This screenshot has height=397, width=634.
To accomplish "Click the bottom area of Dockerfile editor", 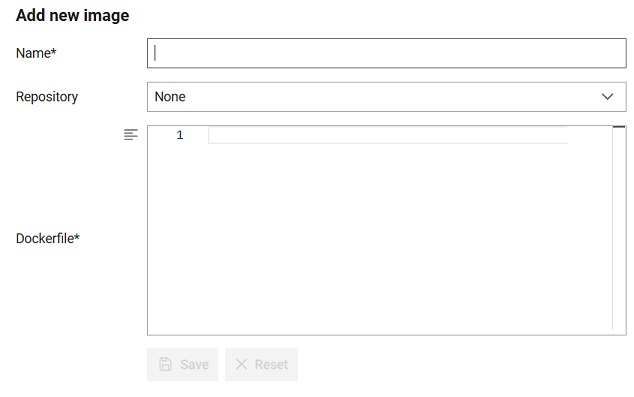I will pyautogui.click(x=380, y=315).
